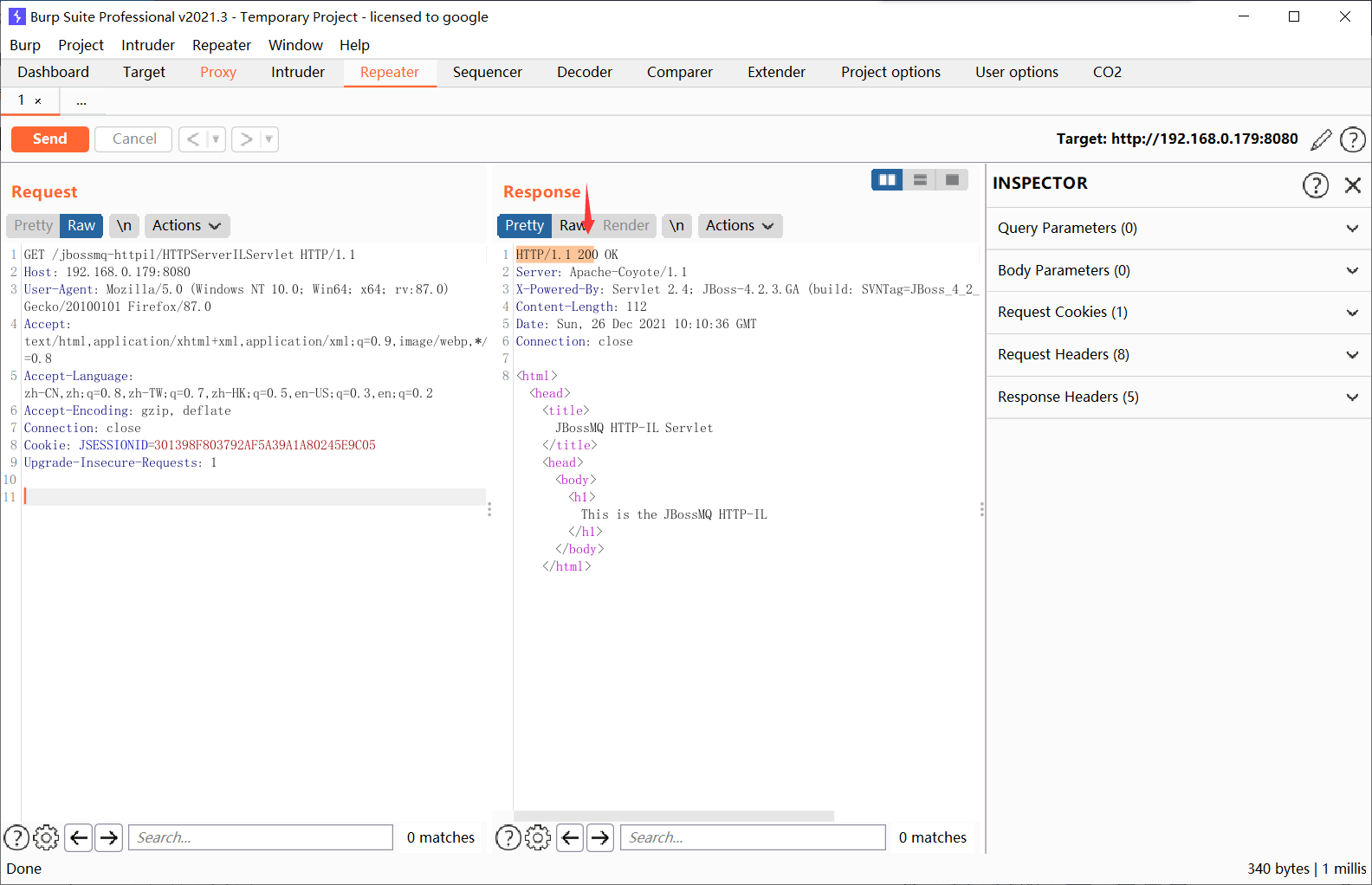This screenshot has width=1372, height=885.
Task: Open the Project options tab
Action: click(890, 72)
